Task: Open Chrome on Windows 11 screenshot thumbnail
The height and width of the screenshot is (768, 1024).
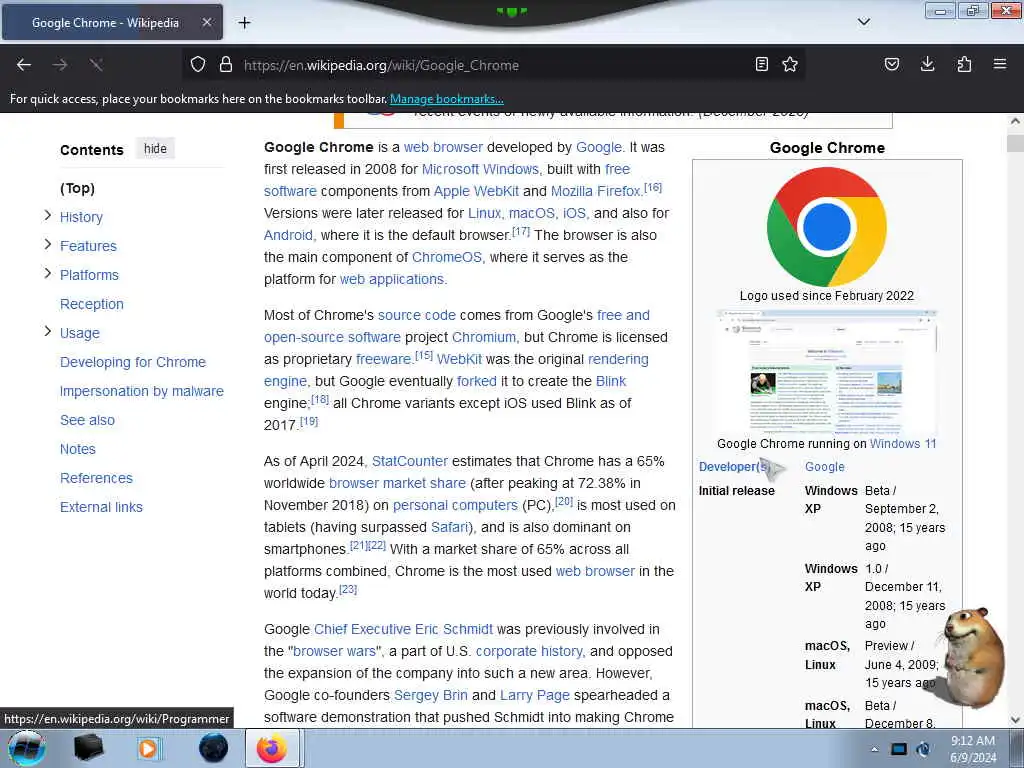Action: [827, 372]
